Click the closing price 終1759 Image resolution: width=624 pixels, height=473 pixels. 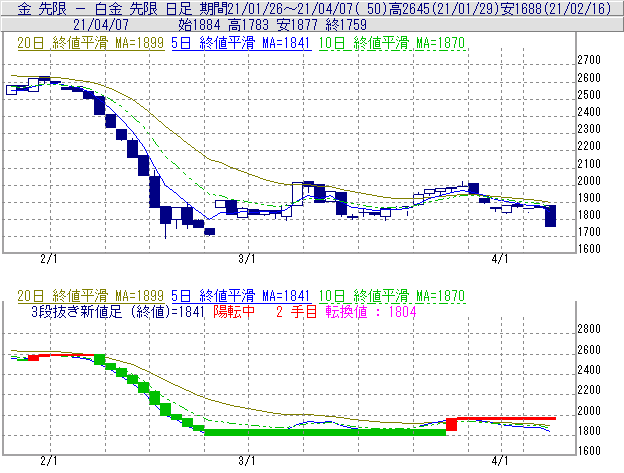pyautogui.click(x=346, y=25)
